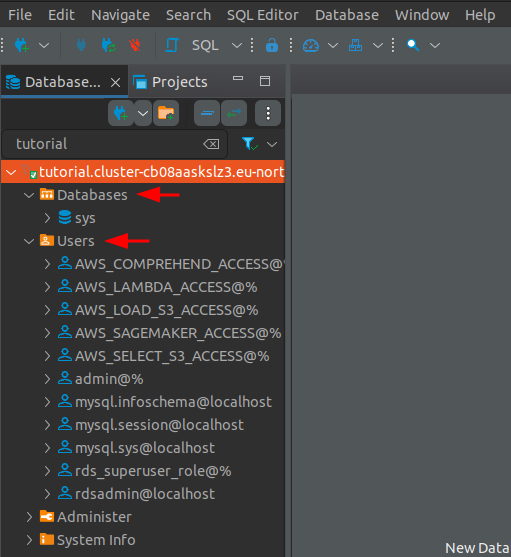Collapse the tutorial.cluster connection node

[x=11, y=172]
